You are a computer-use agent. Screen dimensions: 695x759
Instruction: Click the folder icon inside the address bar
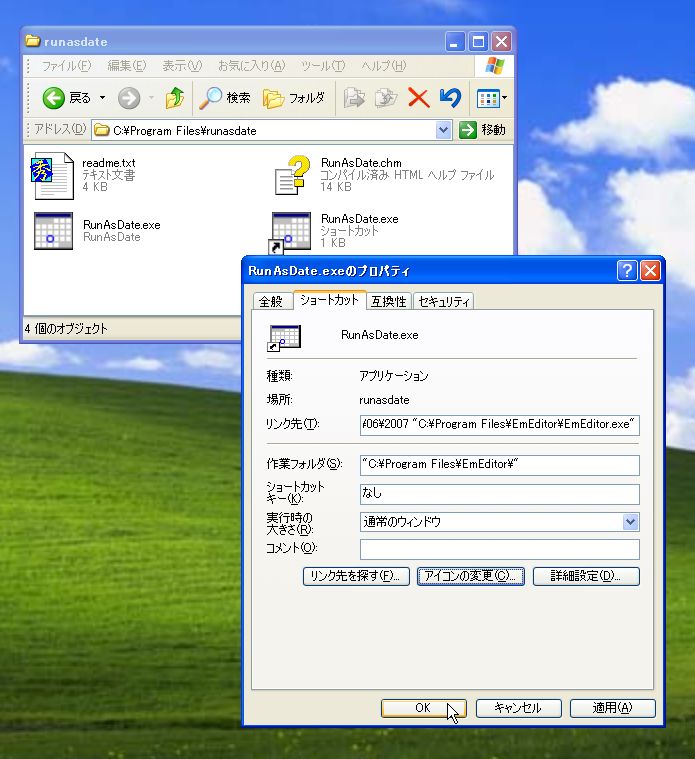(x=102, y=131)
